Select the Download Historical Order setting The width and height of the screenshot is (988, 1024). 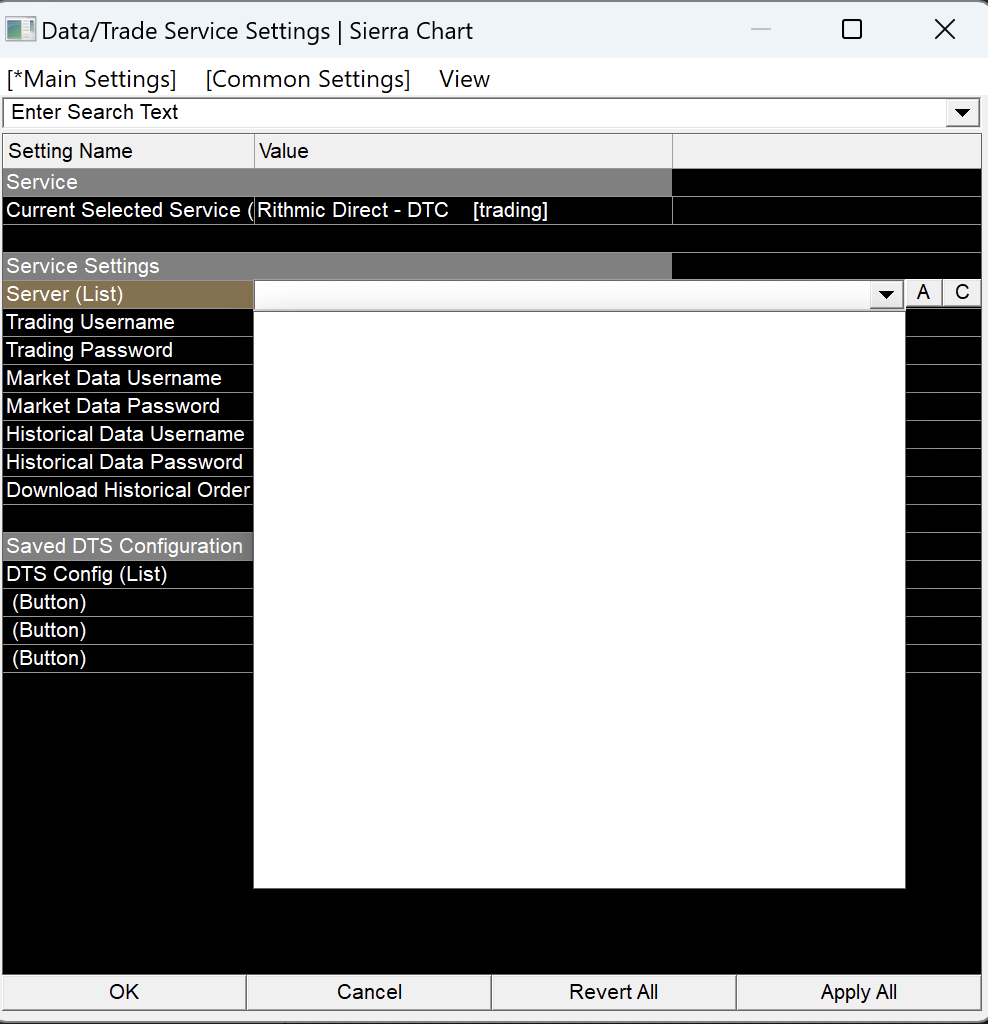[128, 491]
